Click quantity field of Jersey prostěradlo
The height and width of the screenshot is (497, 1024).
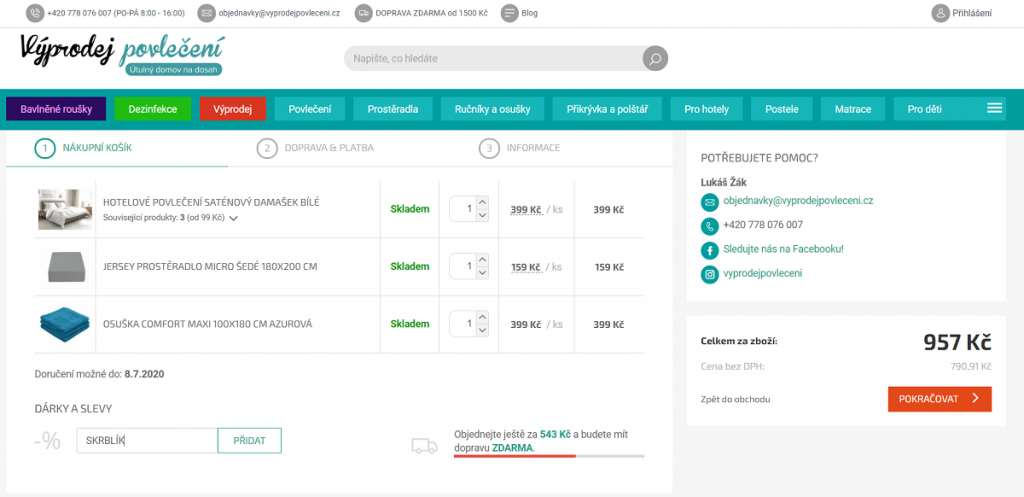(x=463, y=267)
